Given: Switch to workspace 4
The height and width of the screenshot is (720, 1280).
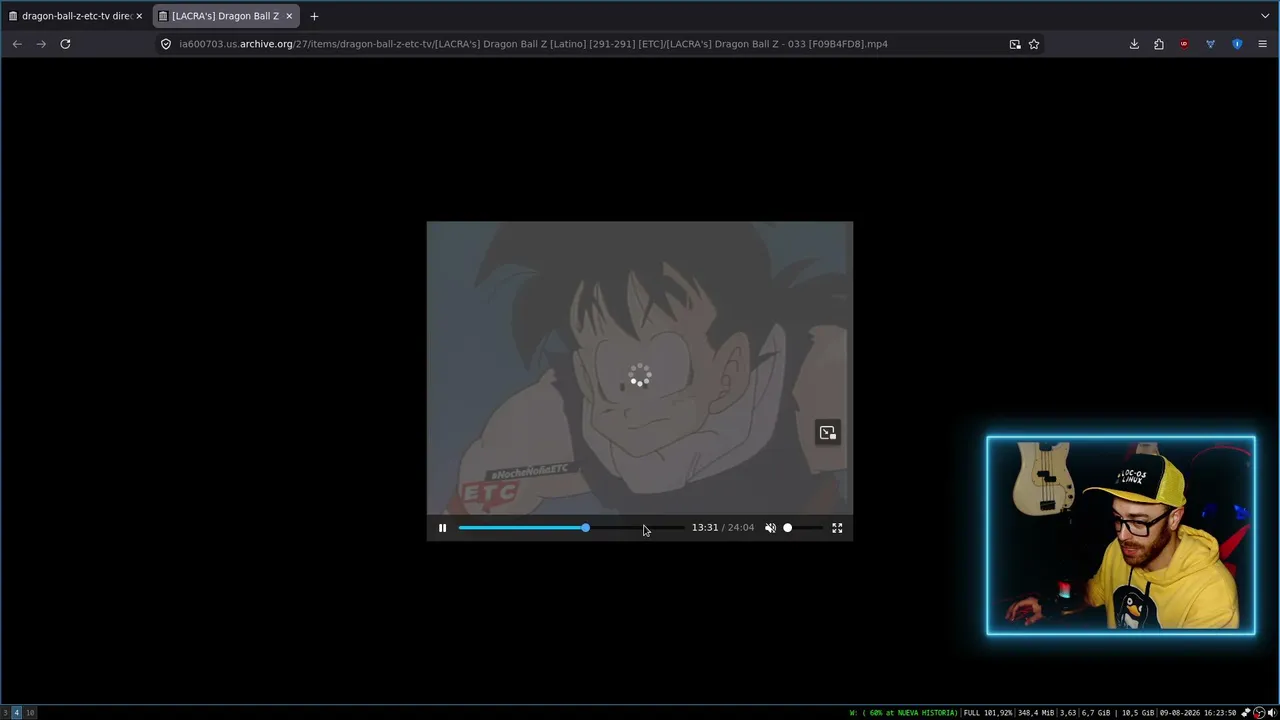Looking at the screenshot, I should coord(16,713).
